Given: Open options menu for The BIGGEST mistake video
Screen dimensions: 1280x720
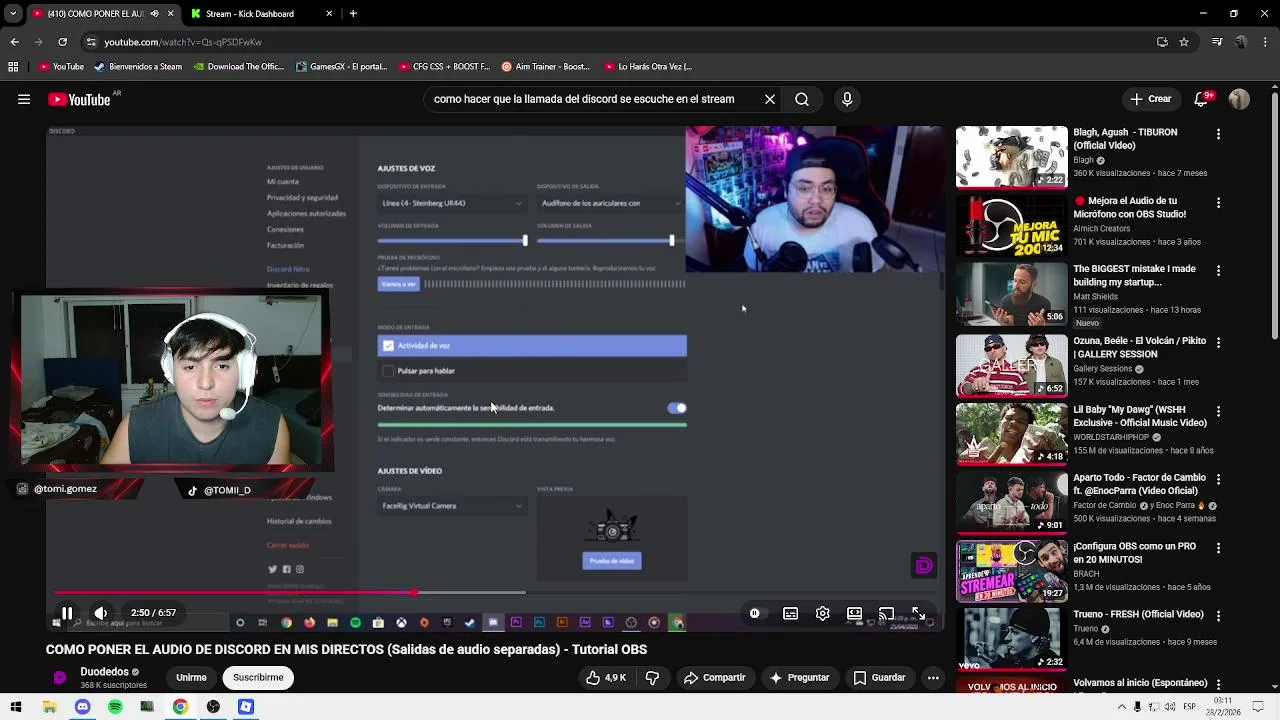Looking at the screenshot, I should click(1218, 271).
